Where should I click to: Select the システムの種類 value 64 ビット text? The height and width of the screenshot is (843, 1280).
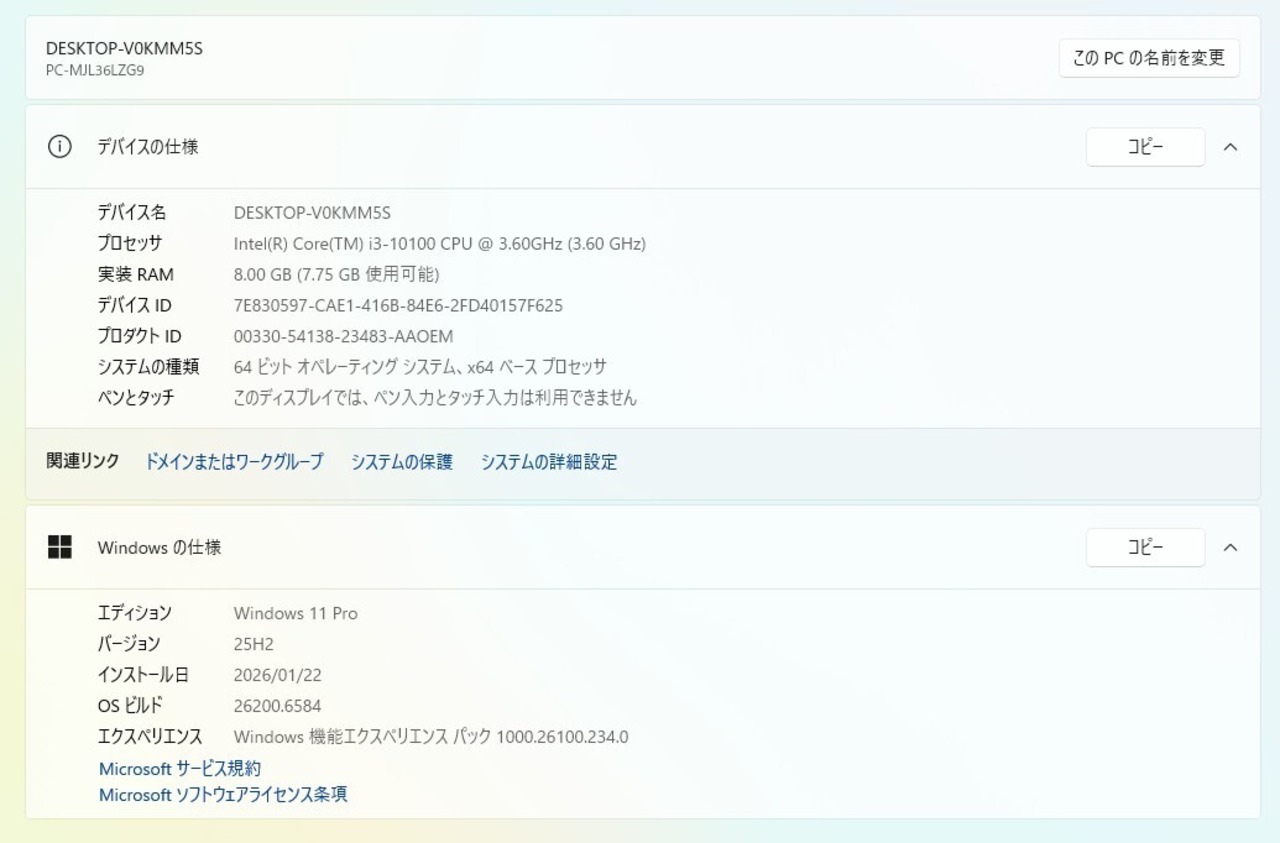click(420, 367)
